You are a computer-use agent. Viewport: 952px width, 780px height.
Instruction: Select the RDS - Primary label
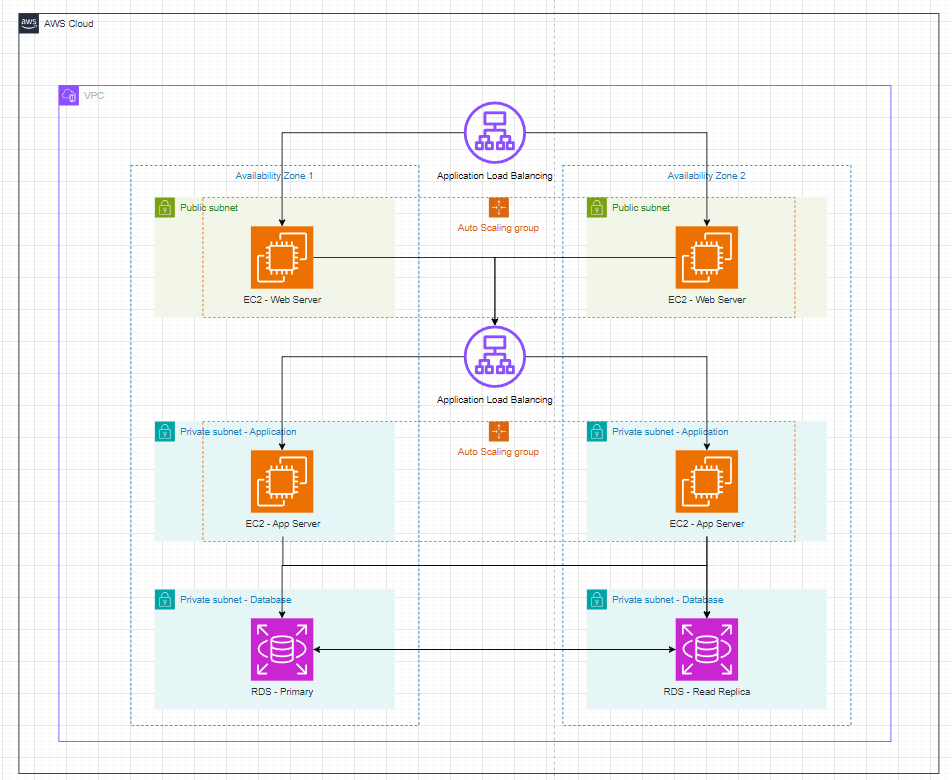tap(282, 692)
